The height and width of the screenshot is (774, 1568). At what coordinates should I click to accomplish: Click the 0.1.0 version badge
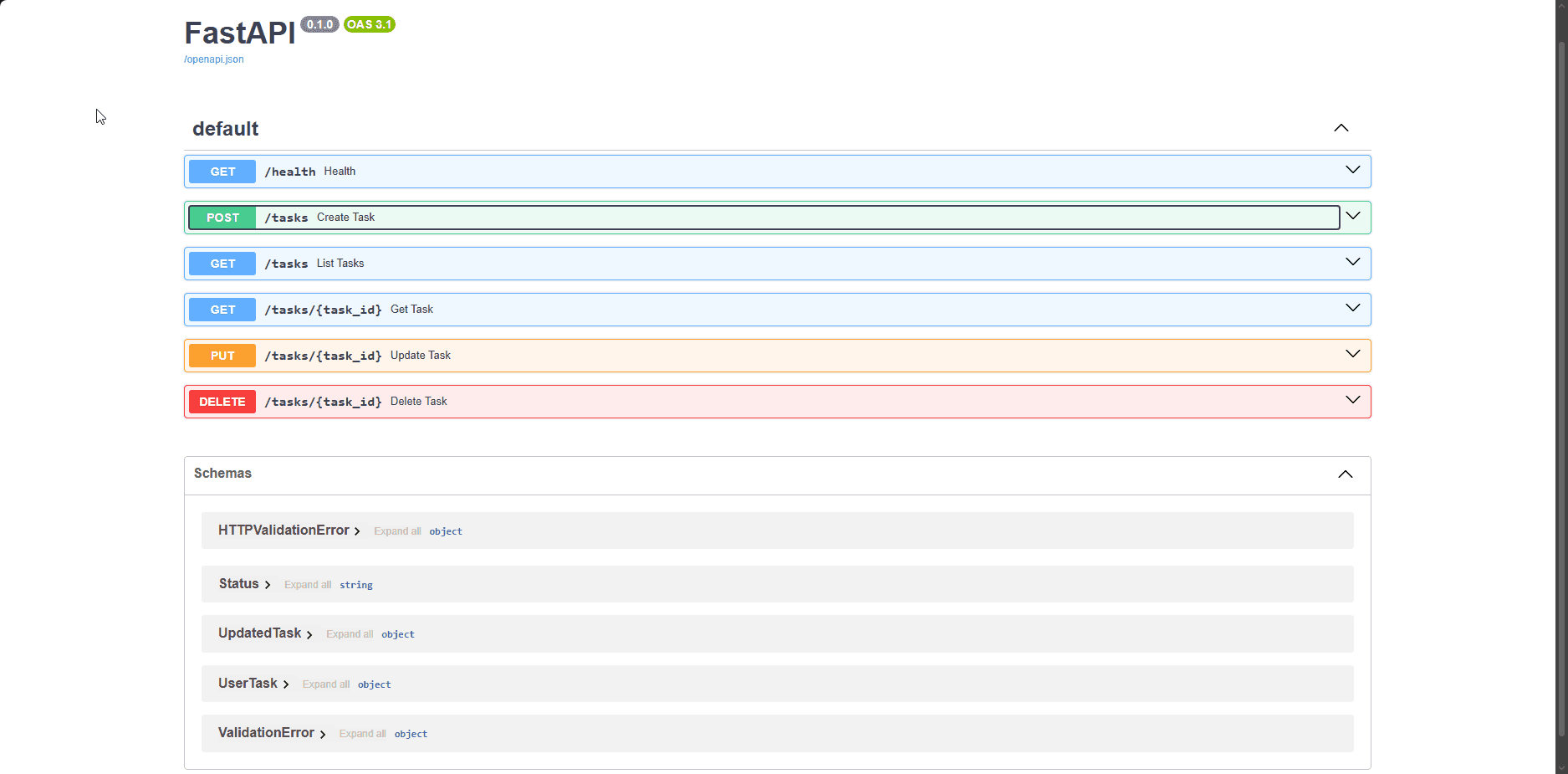[x=319, y=24]
